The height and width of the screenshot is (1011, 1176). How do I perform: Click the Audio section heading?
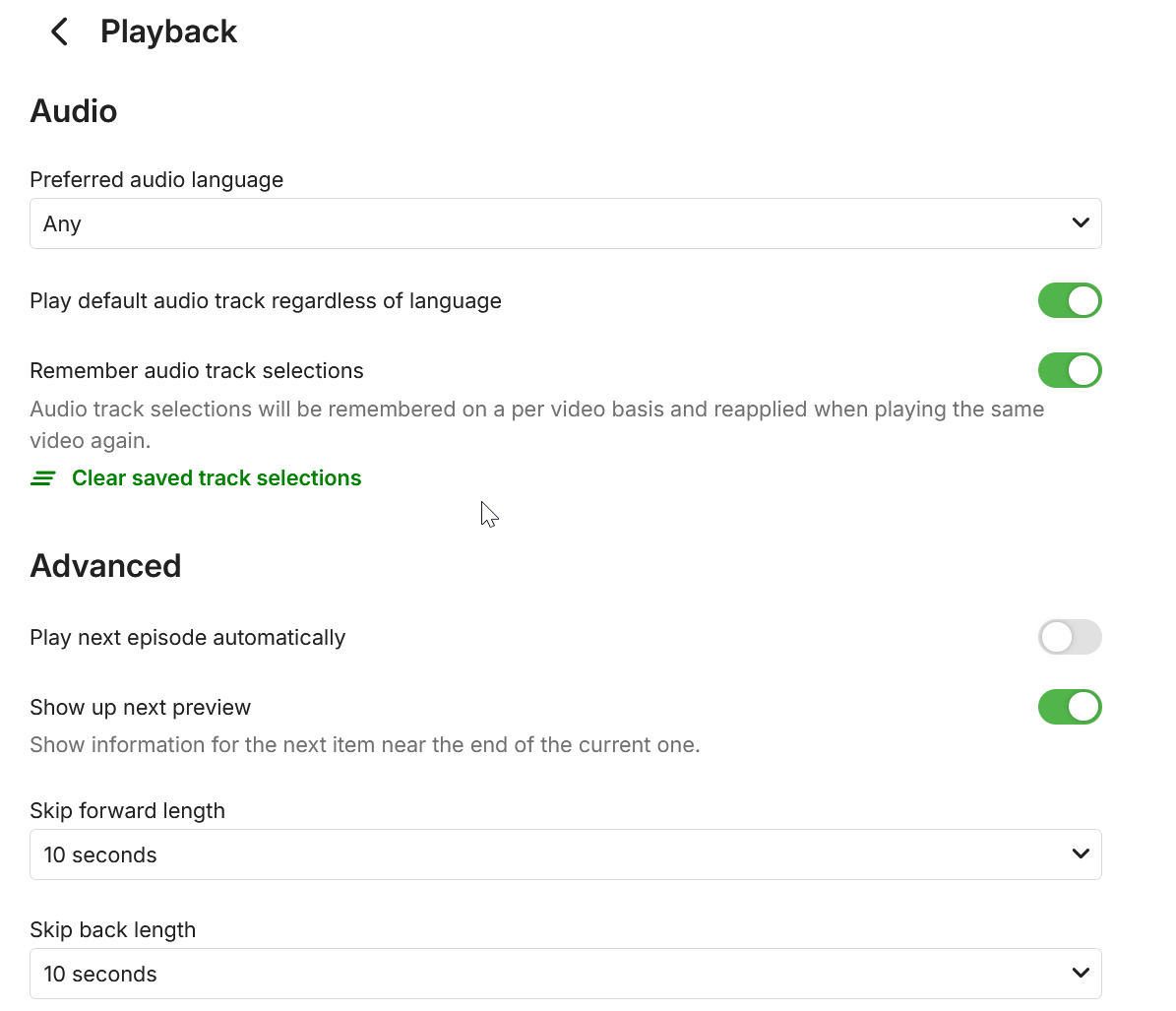pos(74,111)
